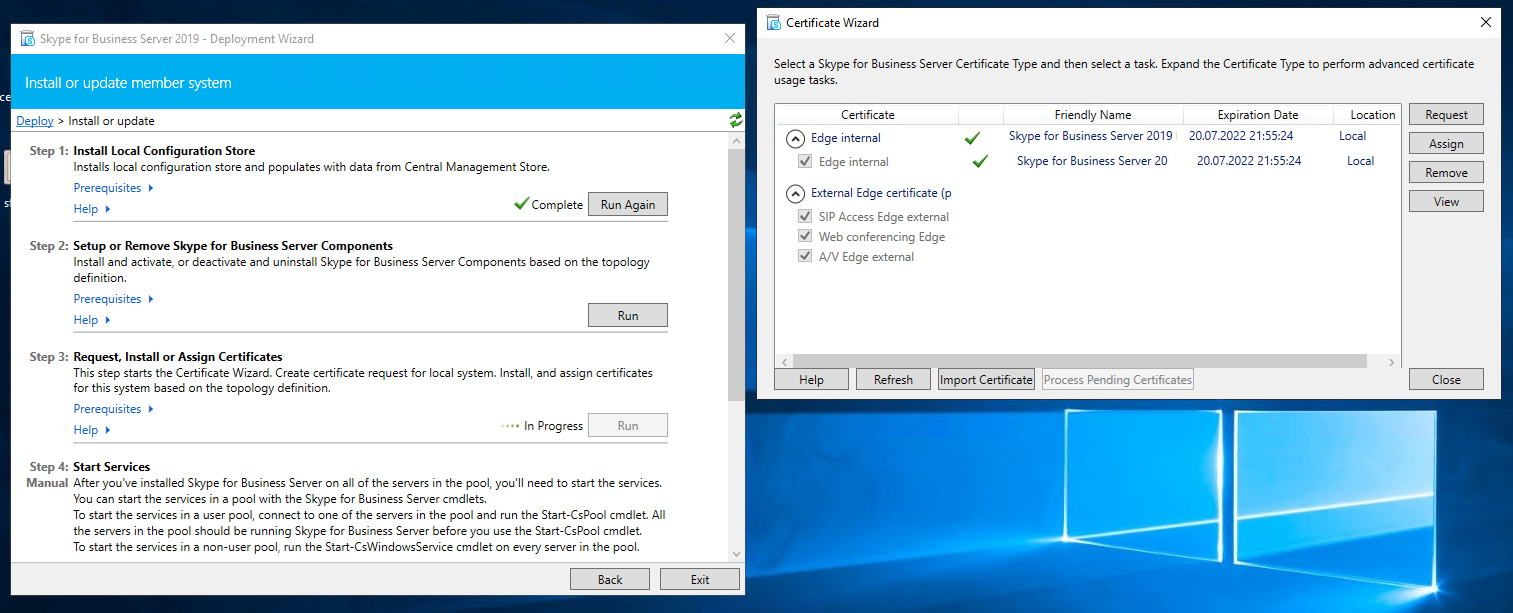
Task: Toggle the A/V Edge external checkbox
Action: (x=805, y=257)
